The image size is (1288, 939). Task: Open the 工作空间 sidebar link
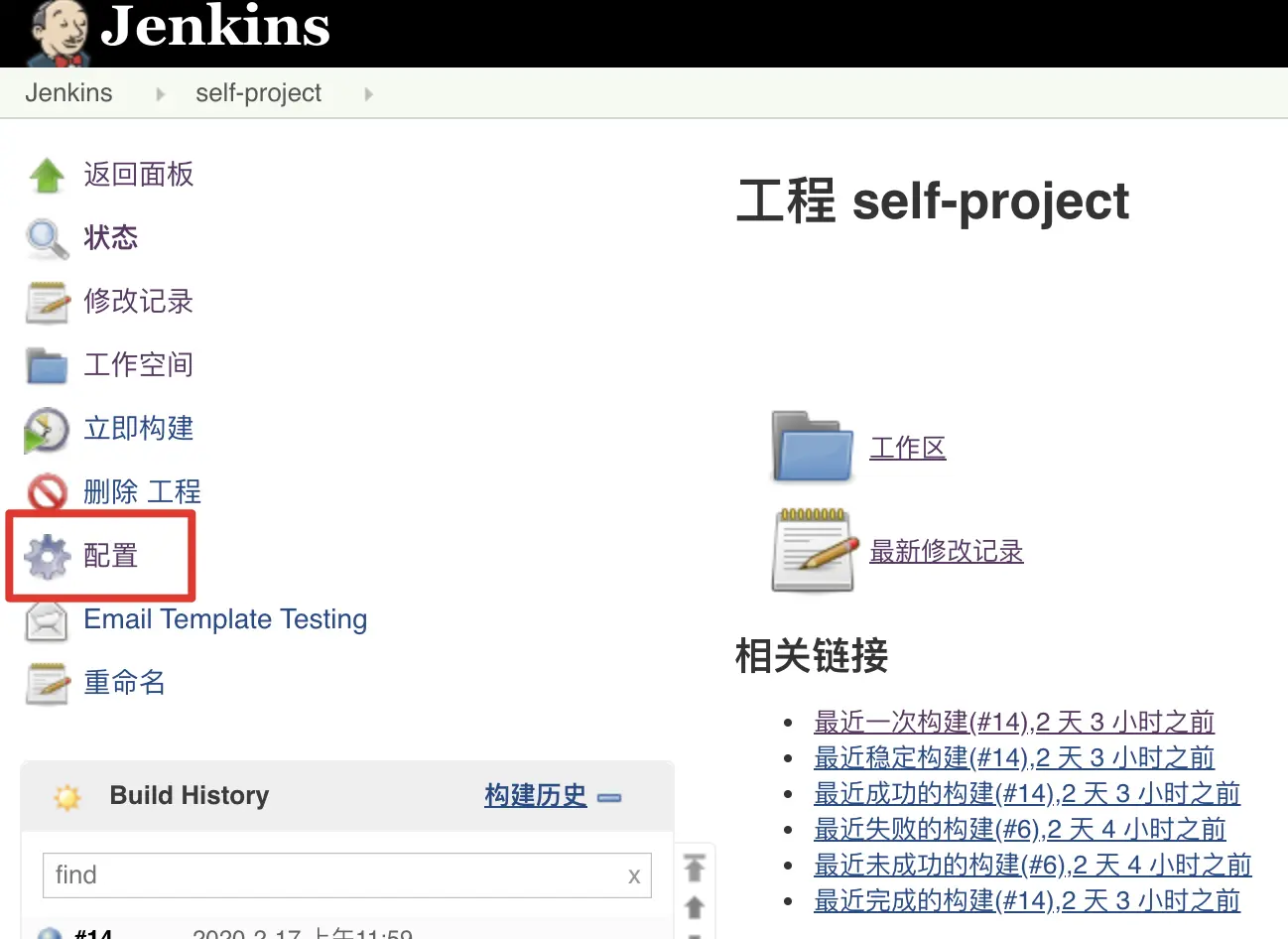pos(138,364)
